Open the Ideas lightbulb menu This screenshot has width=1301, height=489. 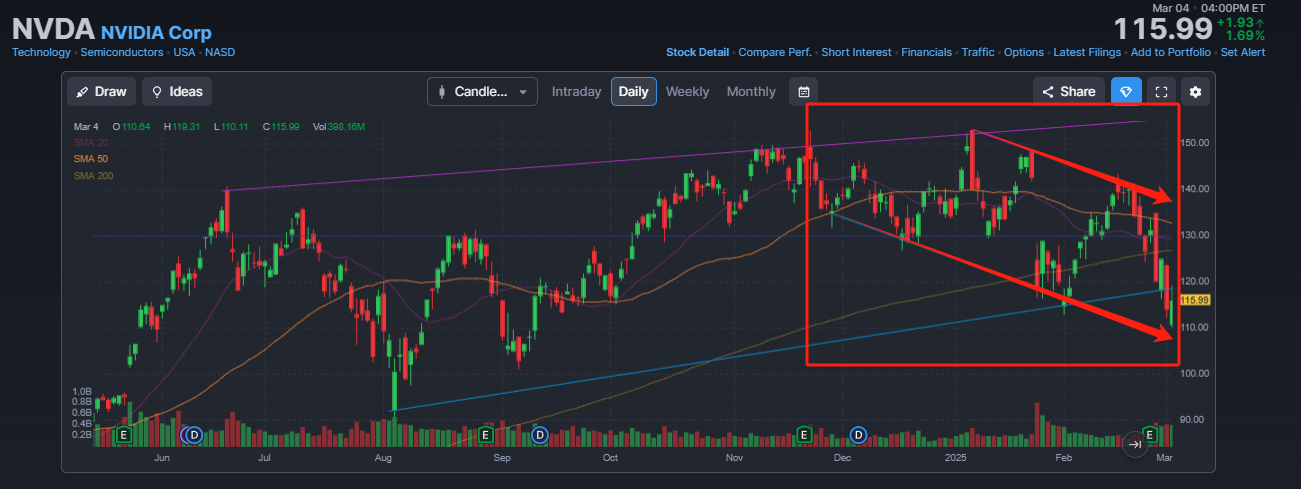[177, 92]
